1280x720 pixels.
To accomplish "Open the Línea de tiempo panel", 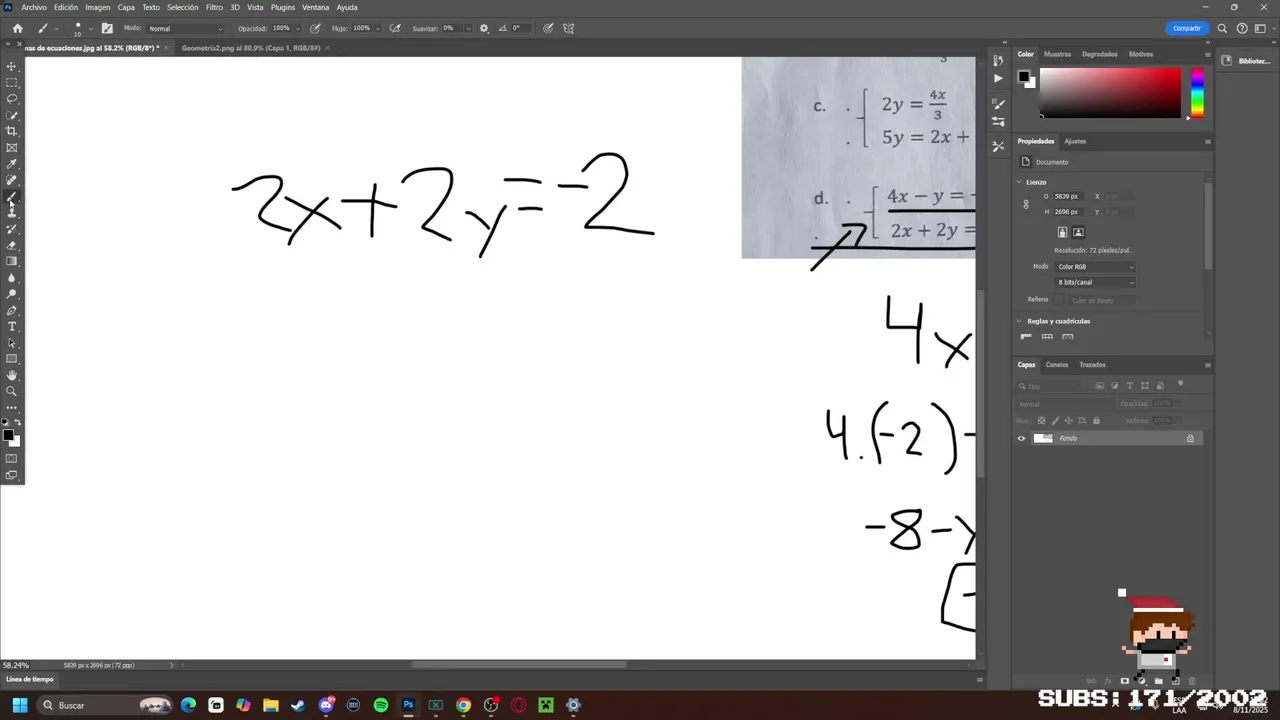I will 30,679.
